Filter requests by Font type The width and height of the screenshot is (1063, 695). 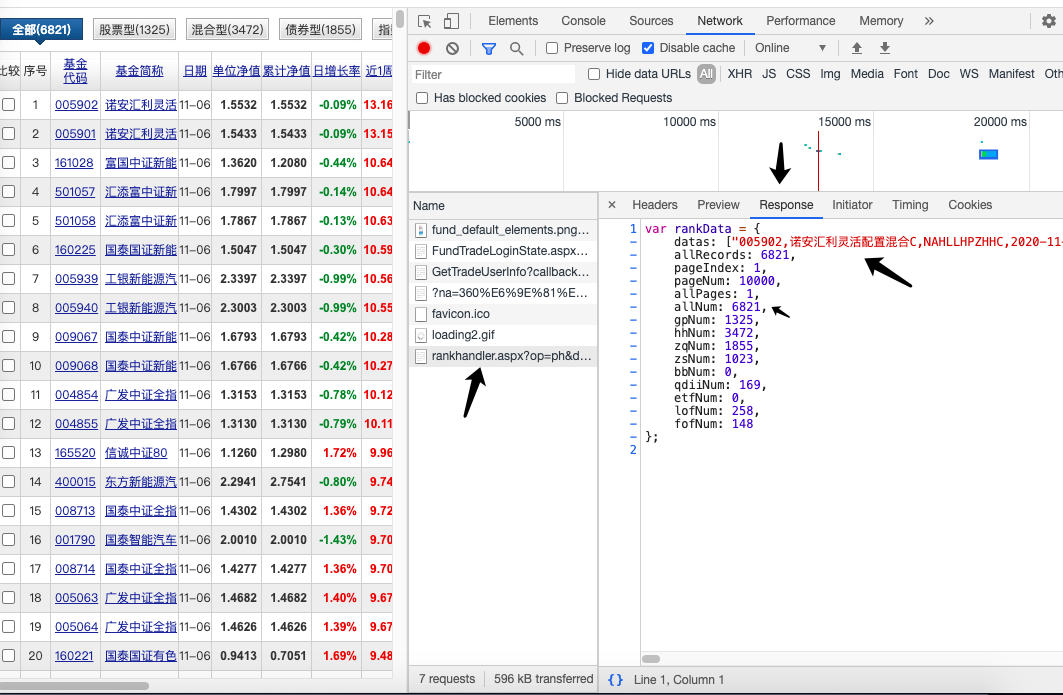pyautogui.click(x=906, y=74)
